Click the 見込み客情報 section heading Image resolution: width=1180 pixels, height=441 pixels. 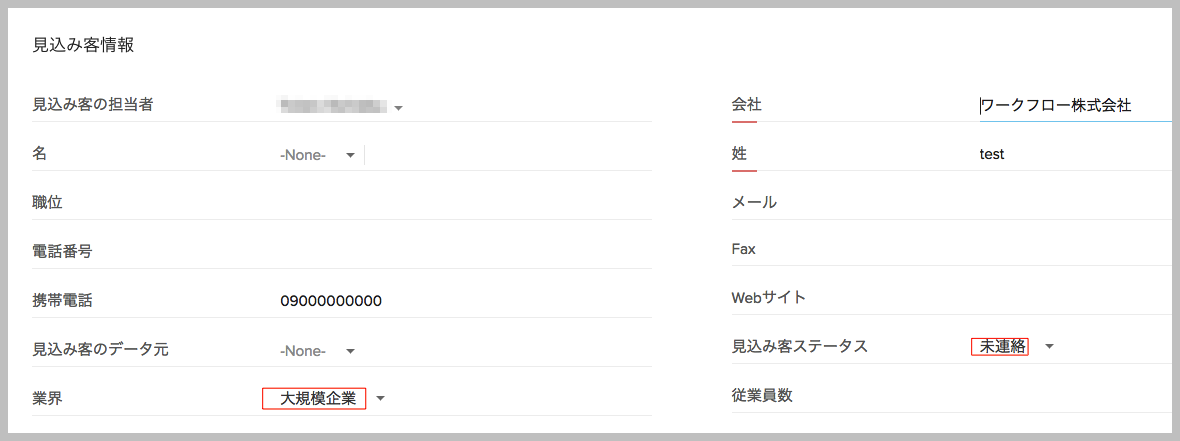83,45
